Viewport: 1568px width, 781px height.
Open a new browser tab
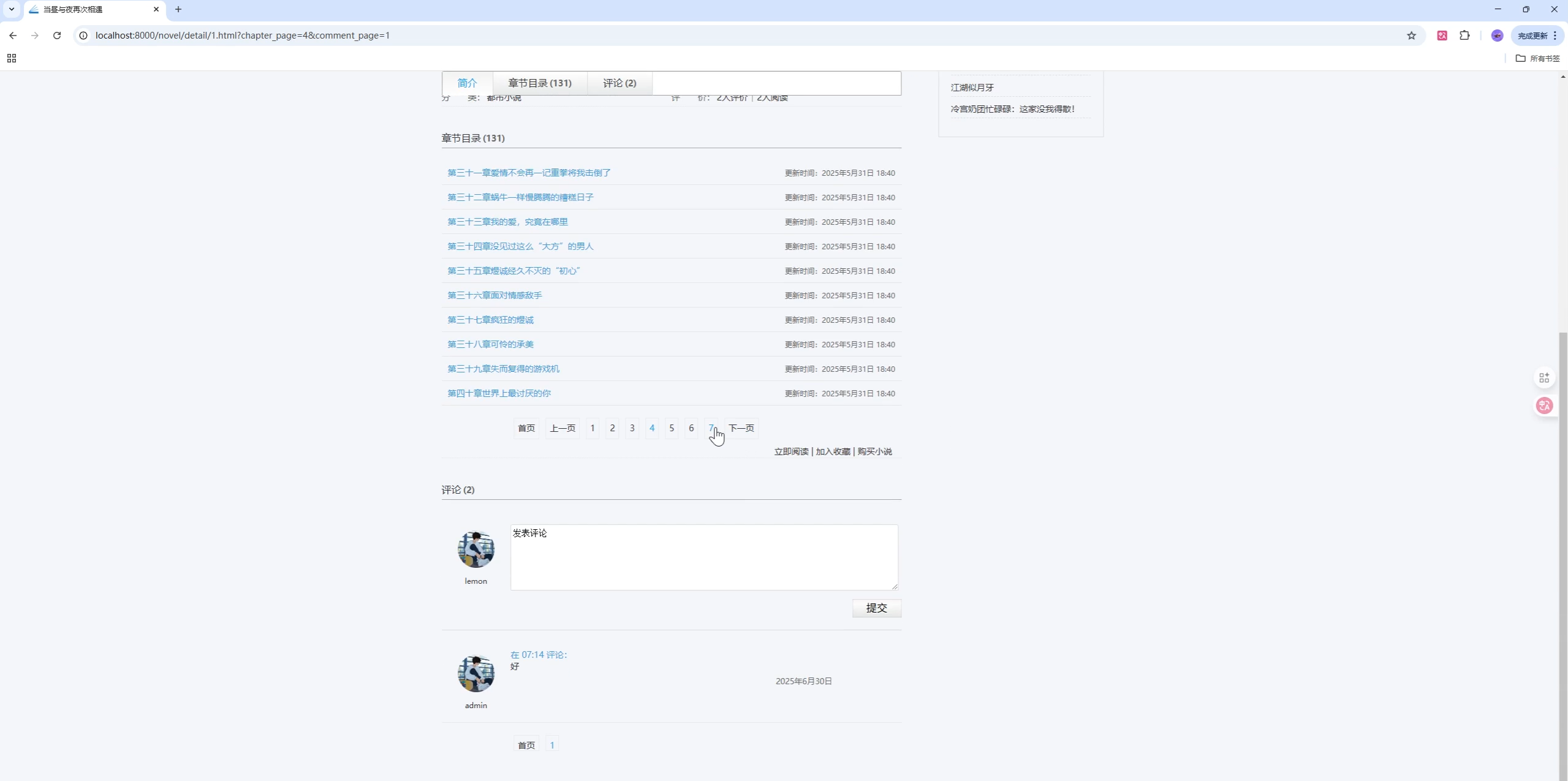[x=178, y=9]
